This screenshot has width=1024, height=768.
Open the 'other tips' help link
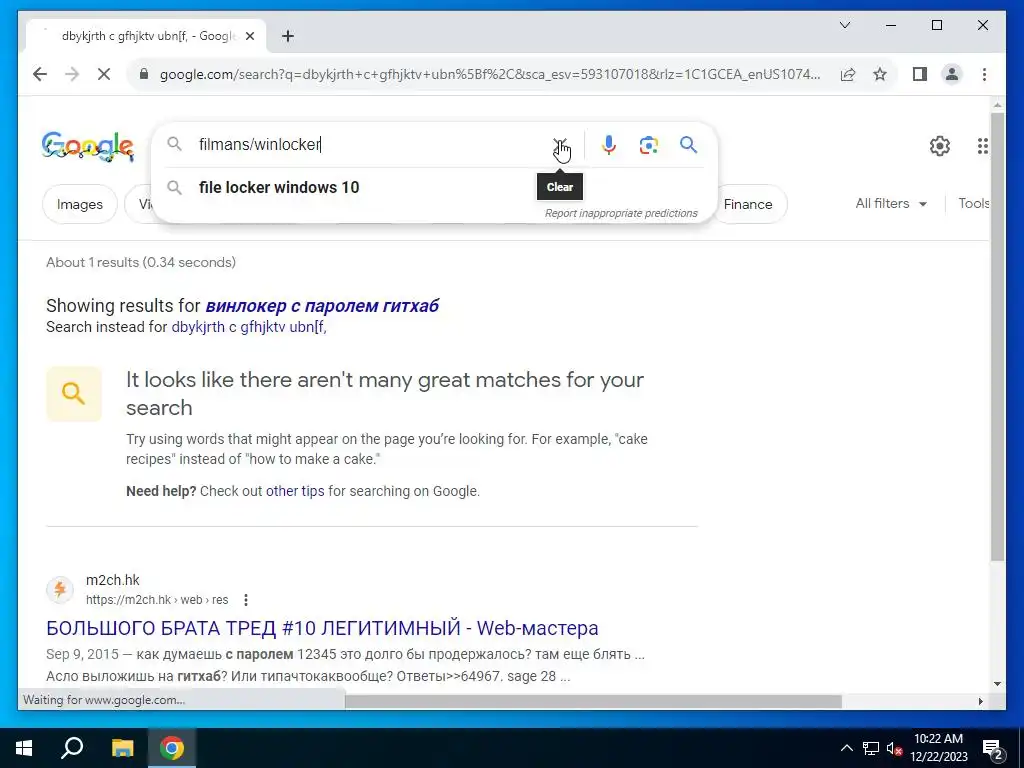(295, 491)
